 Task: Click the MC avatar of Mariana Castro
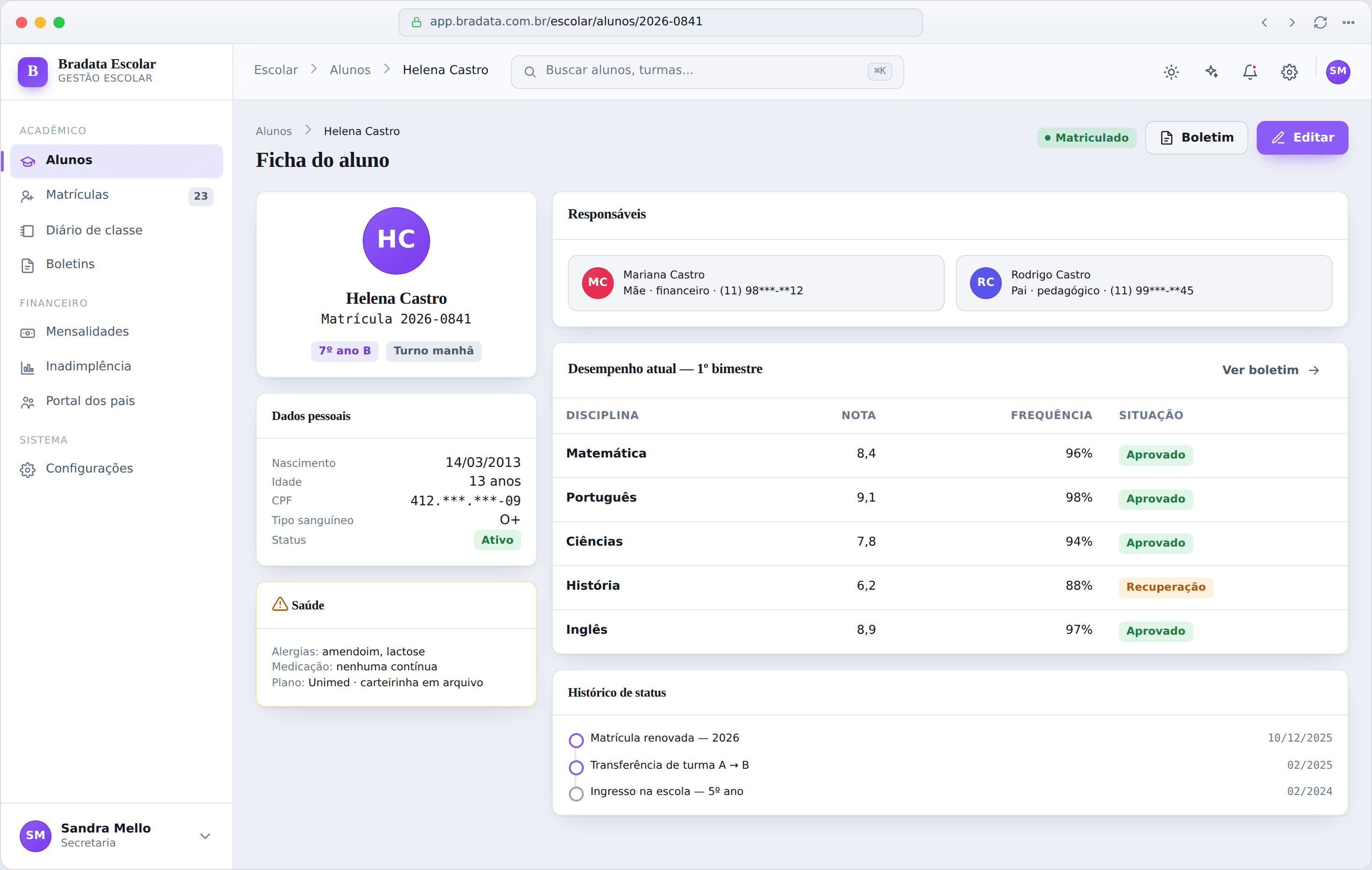pyautogui.click(x=597, y=283)
